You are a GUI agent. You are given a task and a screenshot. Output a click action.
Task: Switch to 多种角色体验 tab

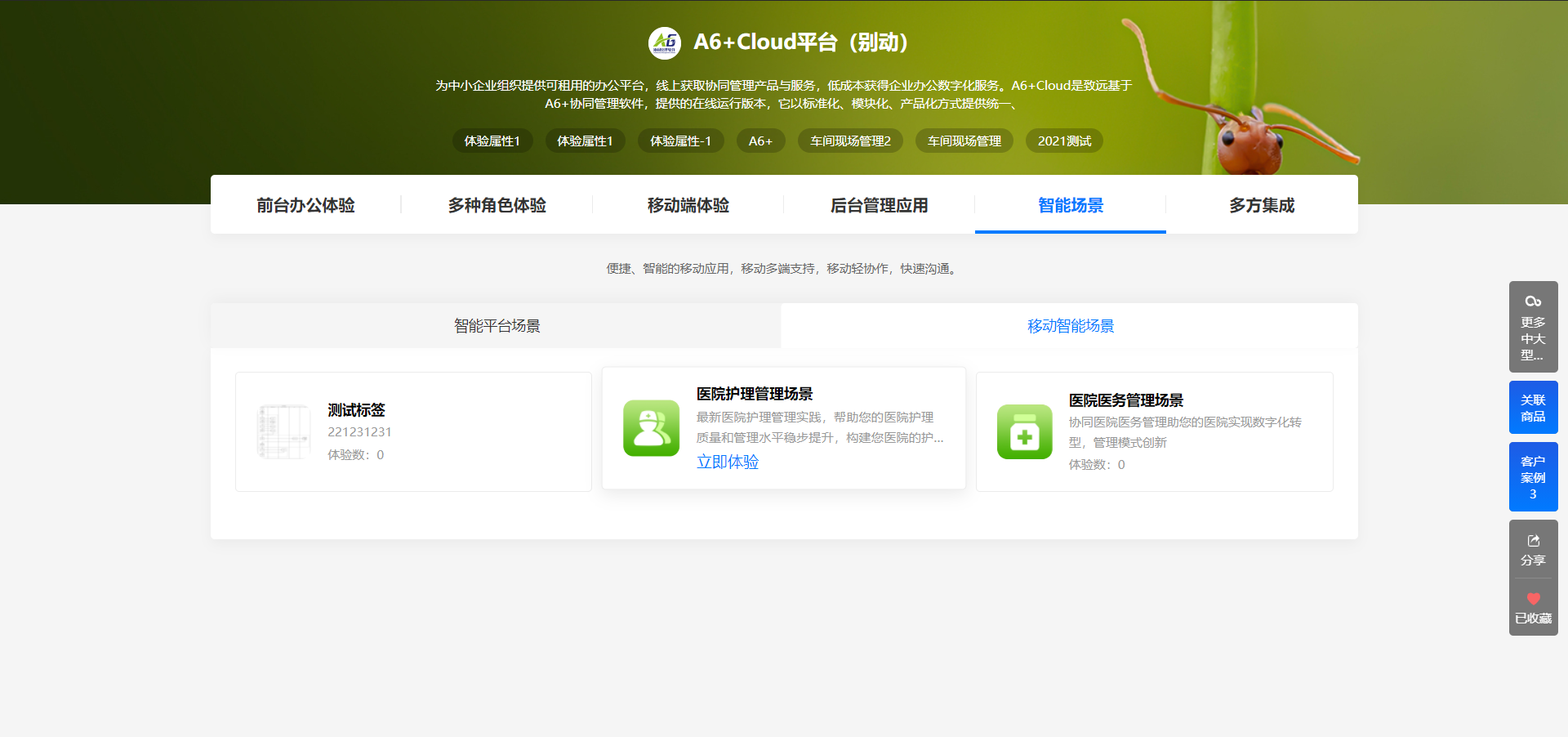coord(497,205)
